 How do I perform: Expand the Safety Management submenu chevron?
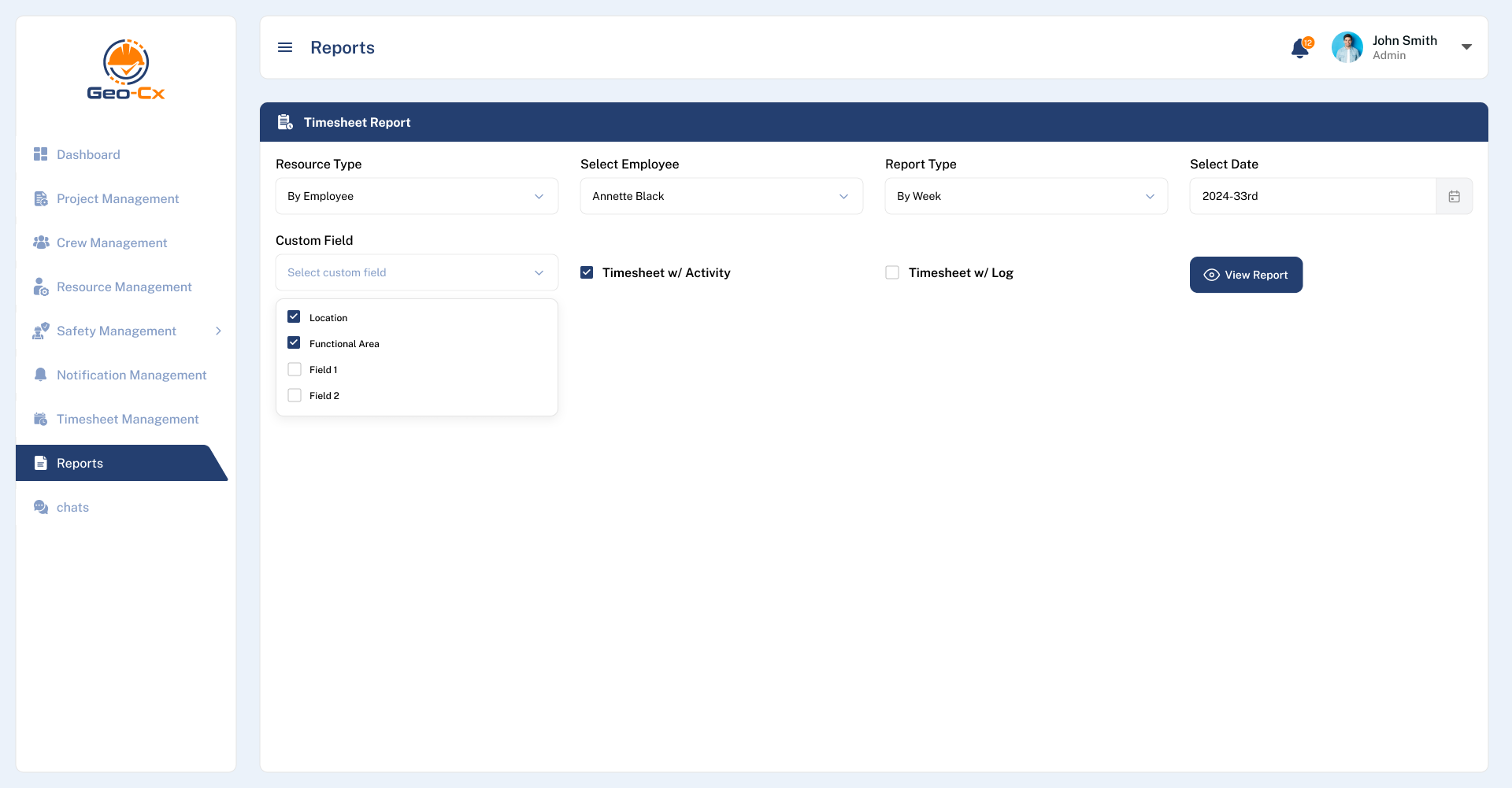219,331
